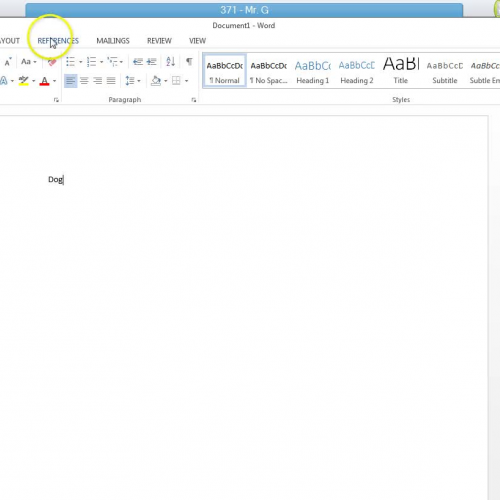
Task: Open the Font dialog launcher
Action: point(56,100)
